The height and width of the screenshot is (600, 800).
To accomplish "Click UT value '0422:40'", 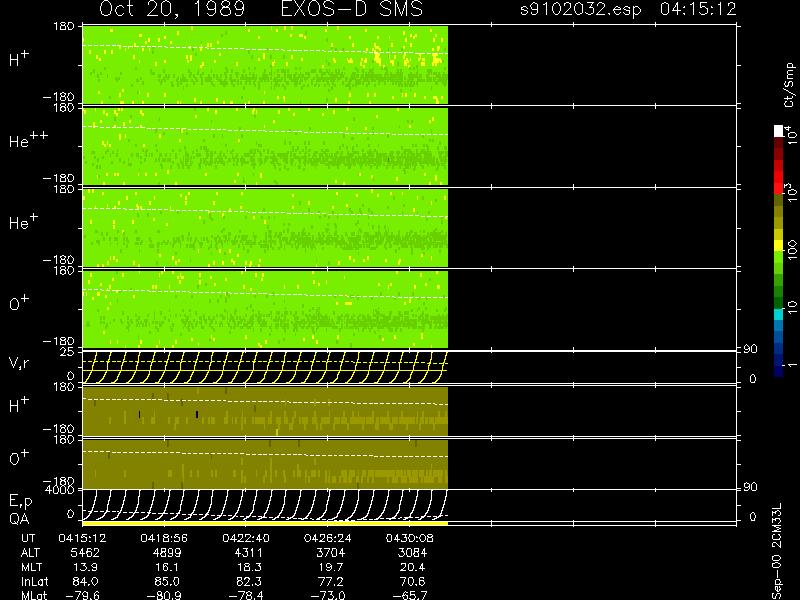I will click(246, 538).
